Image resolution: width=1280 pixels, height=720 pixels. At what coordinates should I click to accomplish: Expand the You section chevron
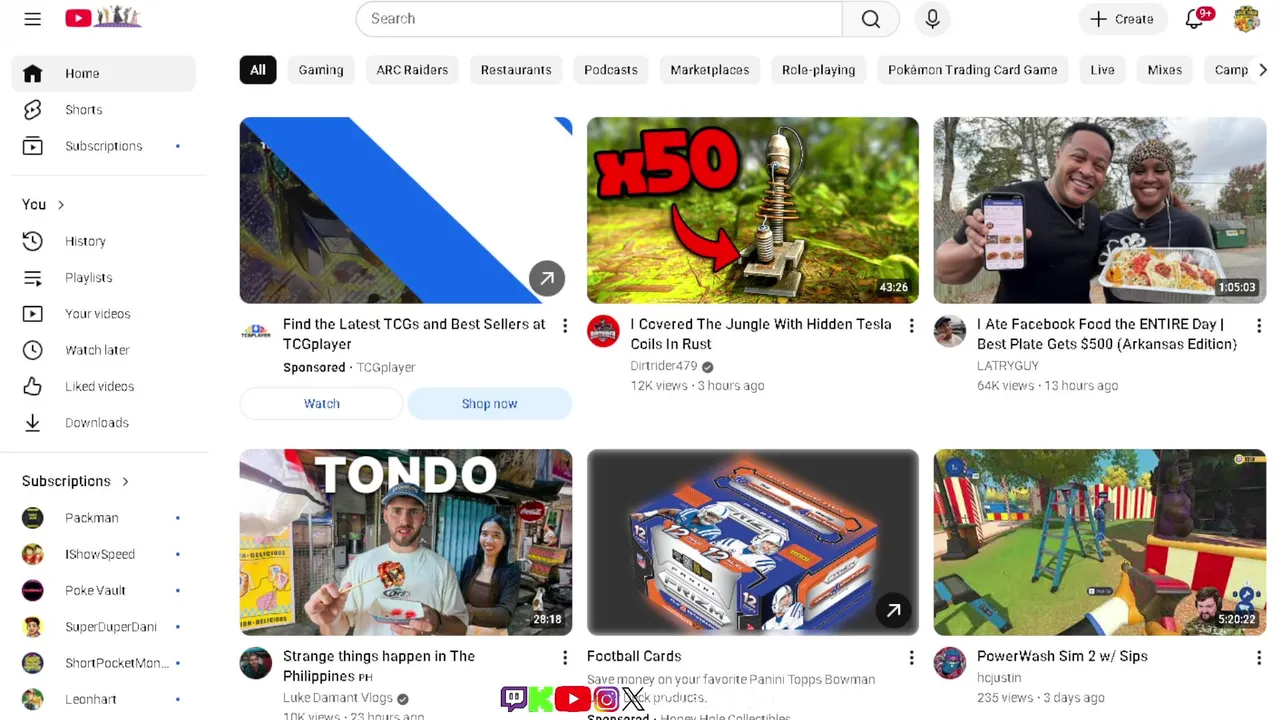click(x=61, y=205)
